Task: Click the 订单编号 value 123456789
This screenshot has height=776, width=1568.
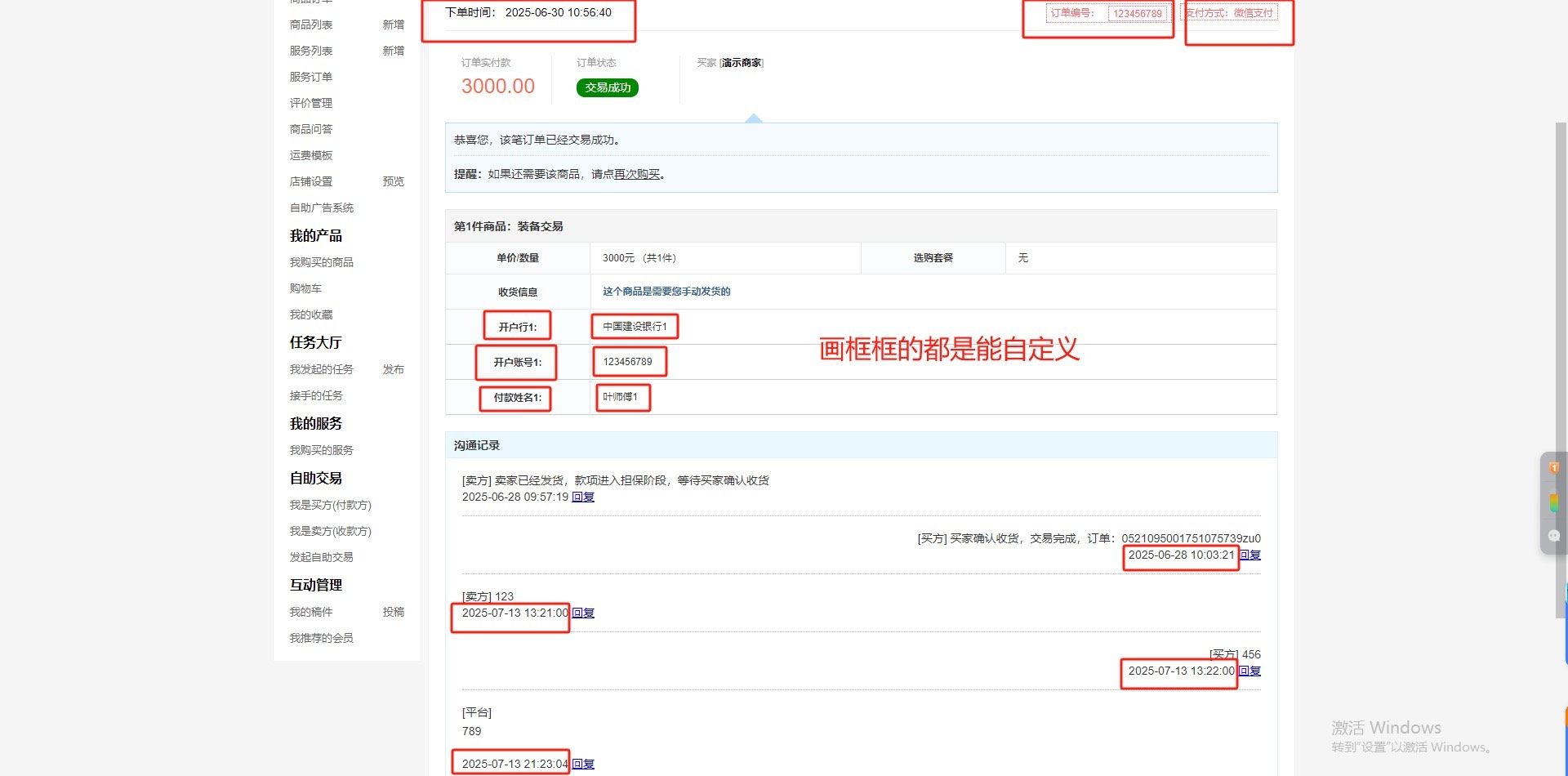Action: click(x=1138, y=14)
